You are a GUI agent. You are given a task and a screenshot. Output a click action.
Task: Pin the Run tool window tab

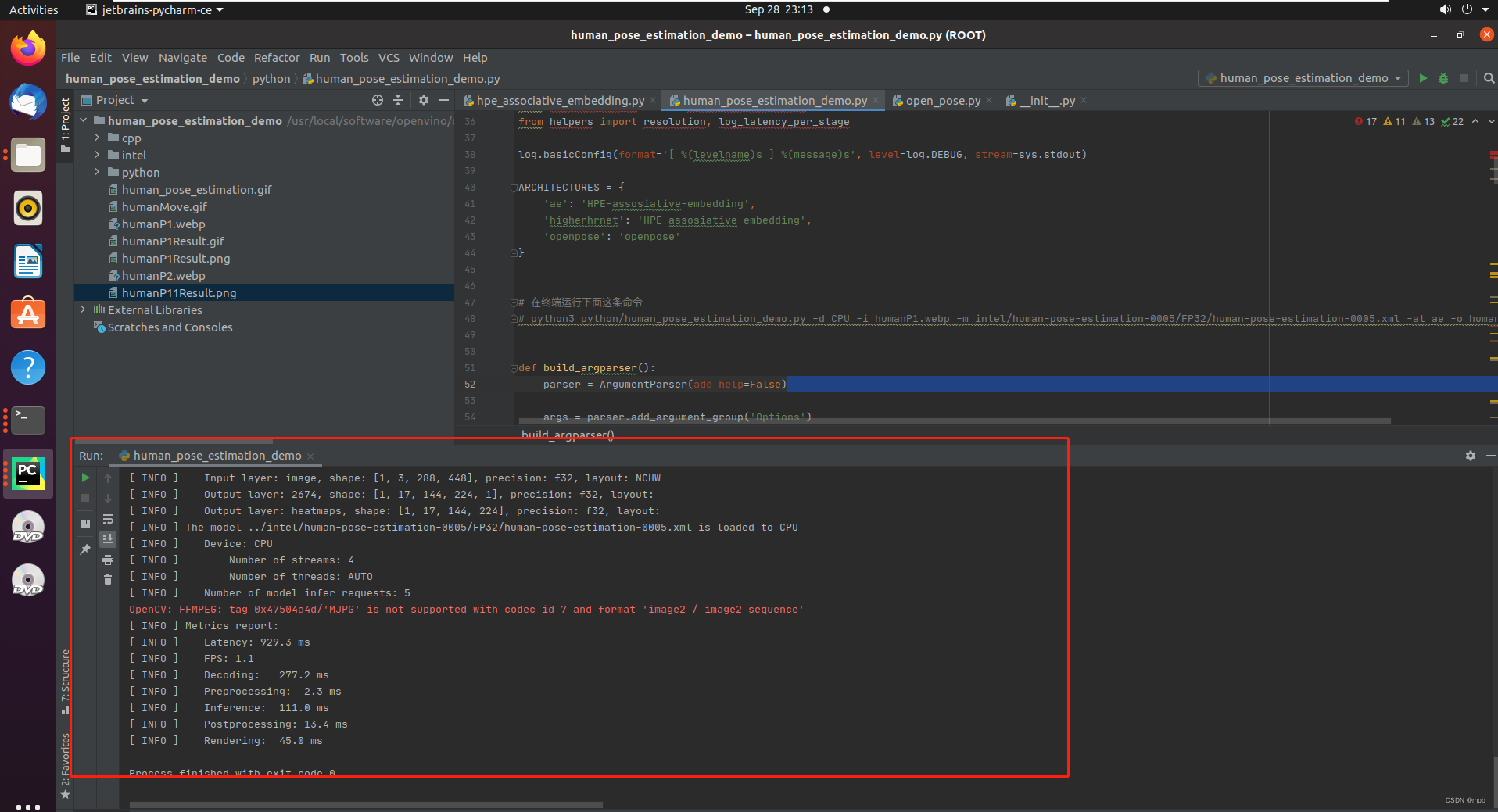coord(84,549)
